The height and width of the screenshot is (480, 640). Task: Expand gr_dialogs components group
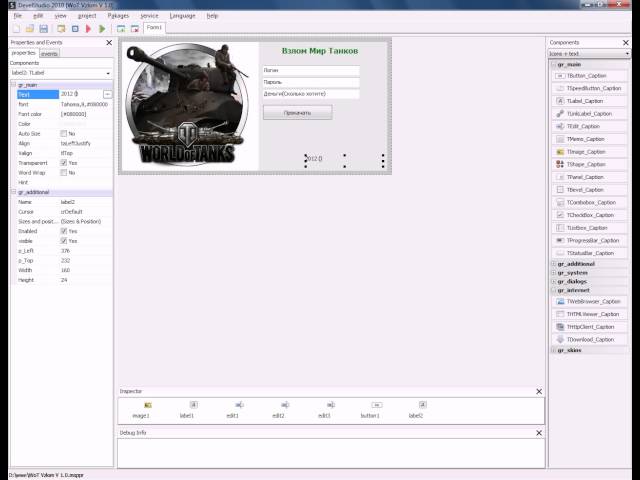554,281
